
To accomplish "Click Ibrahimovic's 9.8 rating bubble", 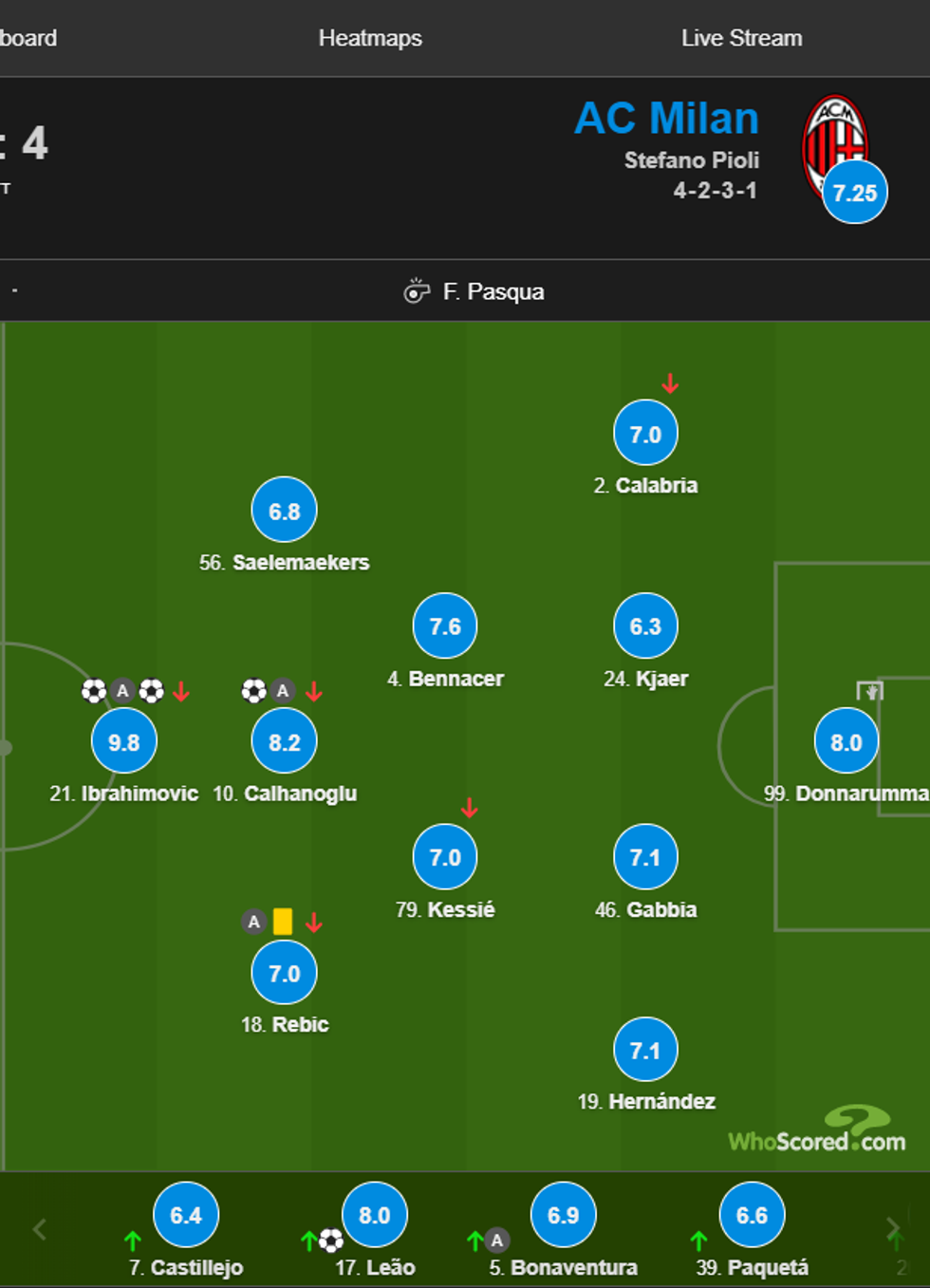I will coord(124,741).
